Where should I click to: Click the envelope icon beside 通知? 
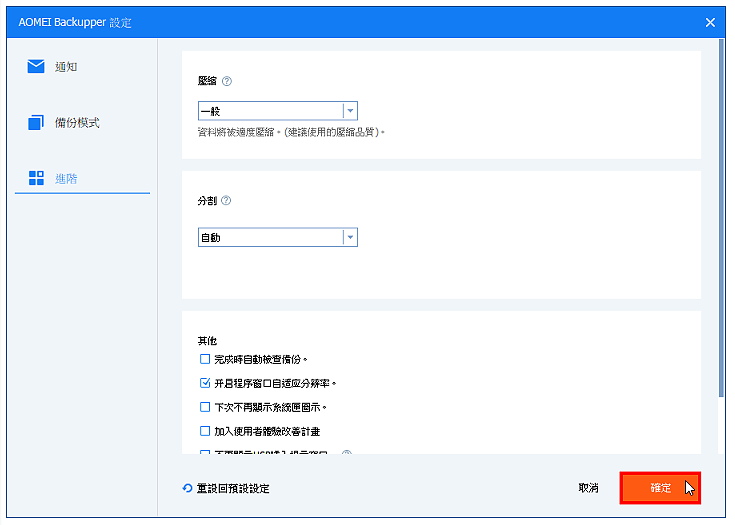point(36,67)
